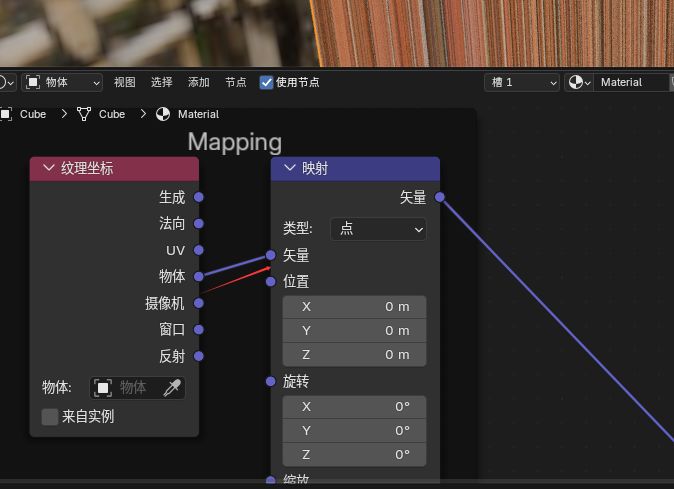Click the material sphere icon in breadcrumb

click(x=163, y=114)
